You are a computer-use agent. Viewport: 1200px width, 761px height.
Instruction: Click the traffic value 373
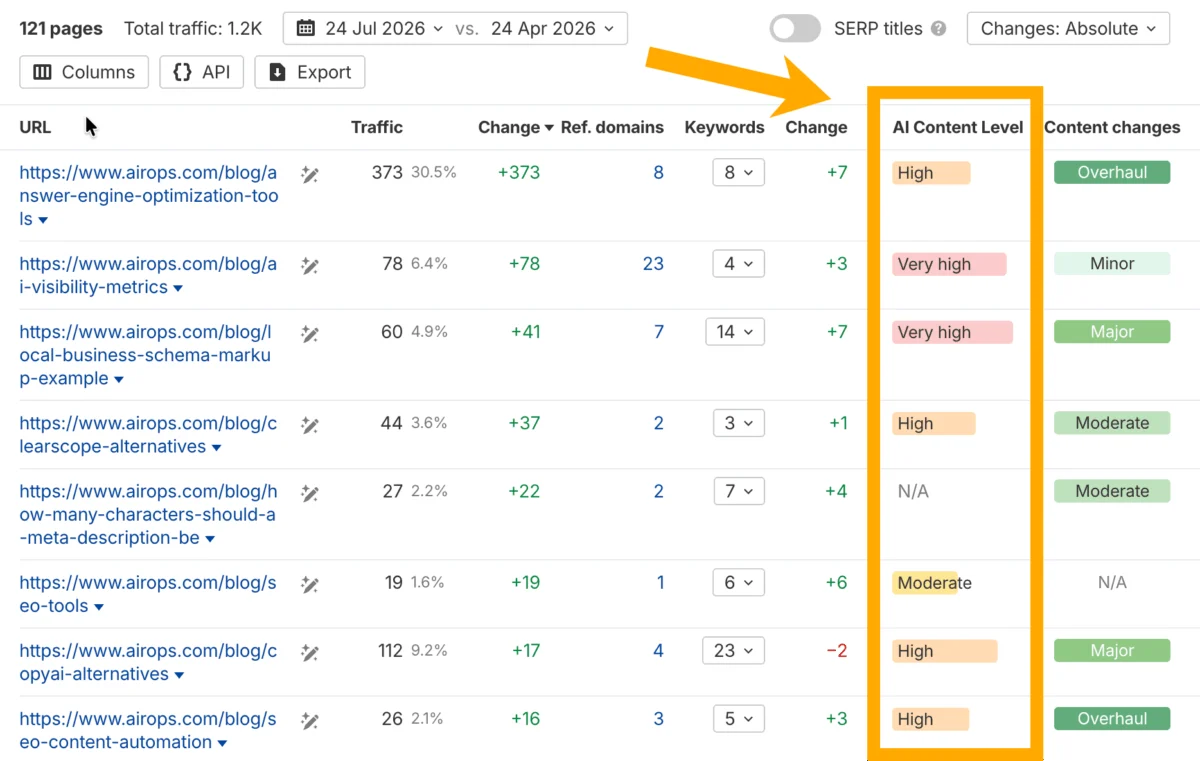click(387, 172)
